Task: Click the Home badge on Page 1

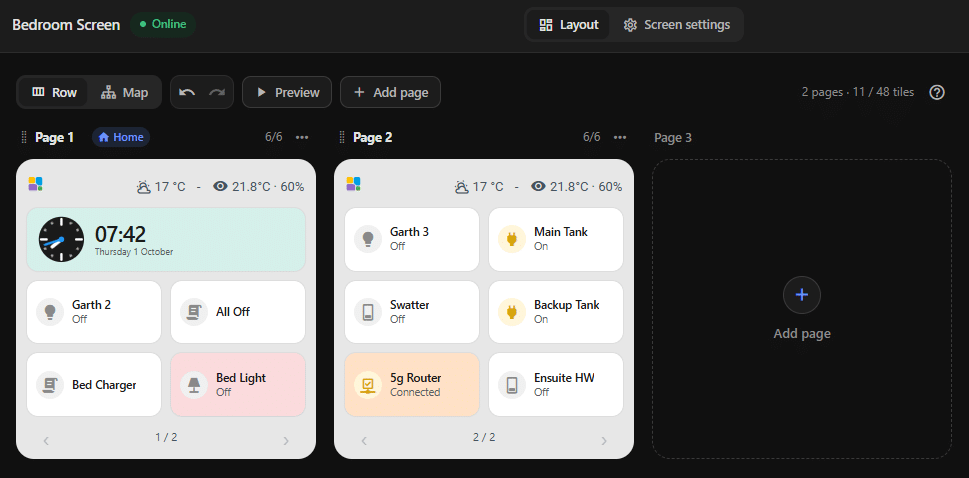Action: click(x=121, y=137)
